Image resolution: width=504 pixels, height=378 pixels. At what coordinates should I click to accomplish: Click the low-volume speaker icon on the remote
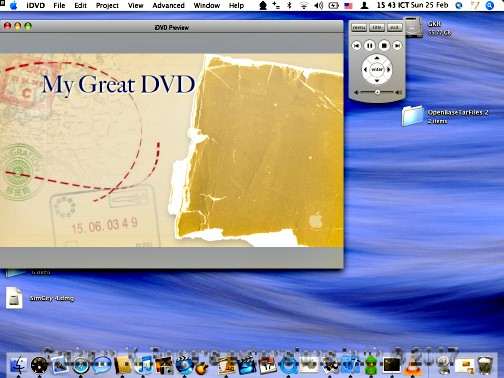356,92
